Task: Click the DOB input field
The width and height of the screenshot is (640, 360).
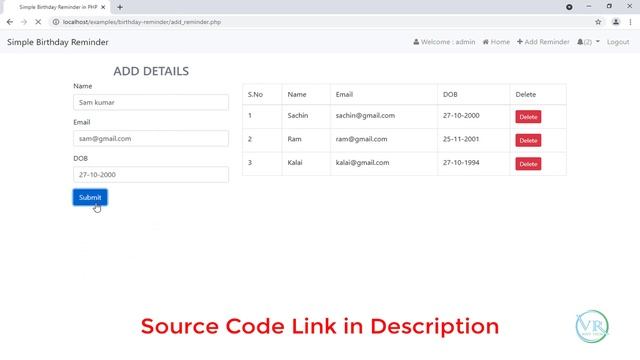Action: [x=151, y=174]
